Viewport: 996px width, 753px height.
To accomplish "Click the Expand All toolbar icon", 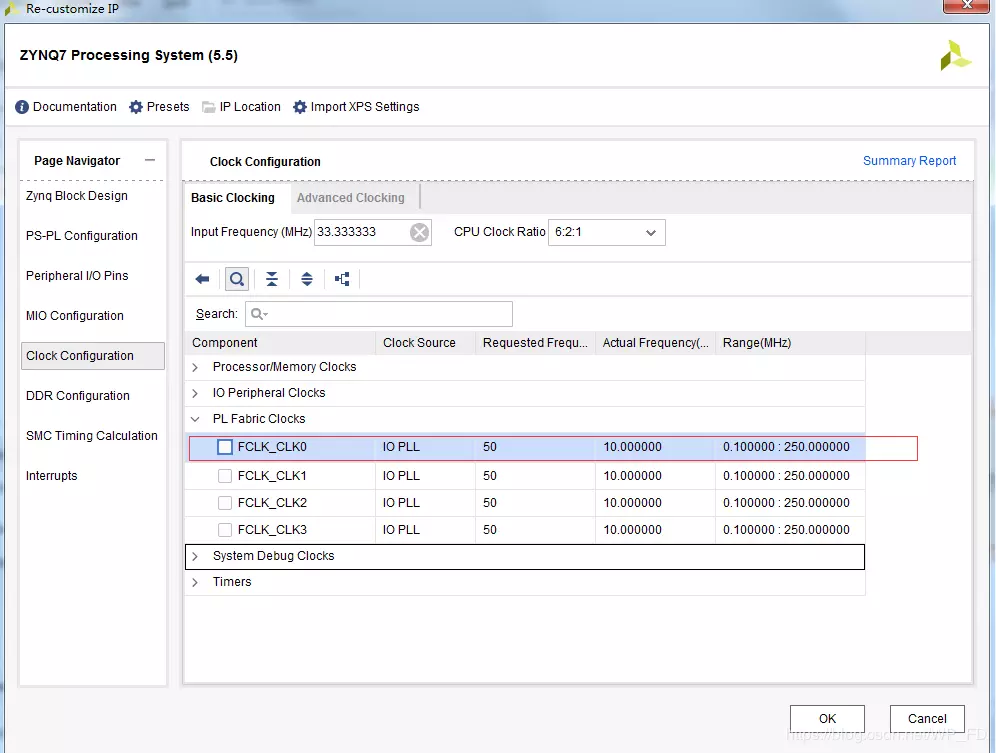I will tap(307, 279).
